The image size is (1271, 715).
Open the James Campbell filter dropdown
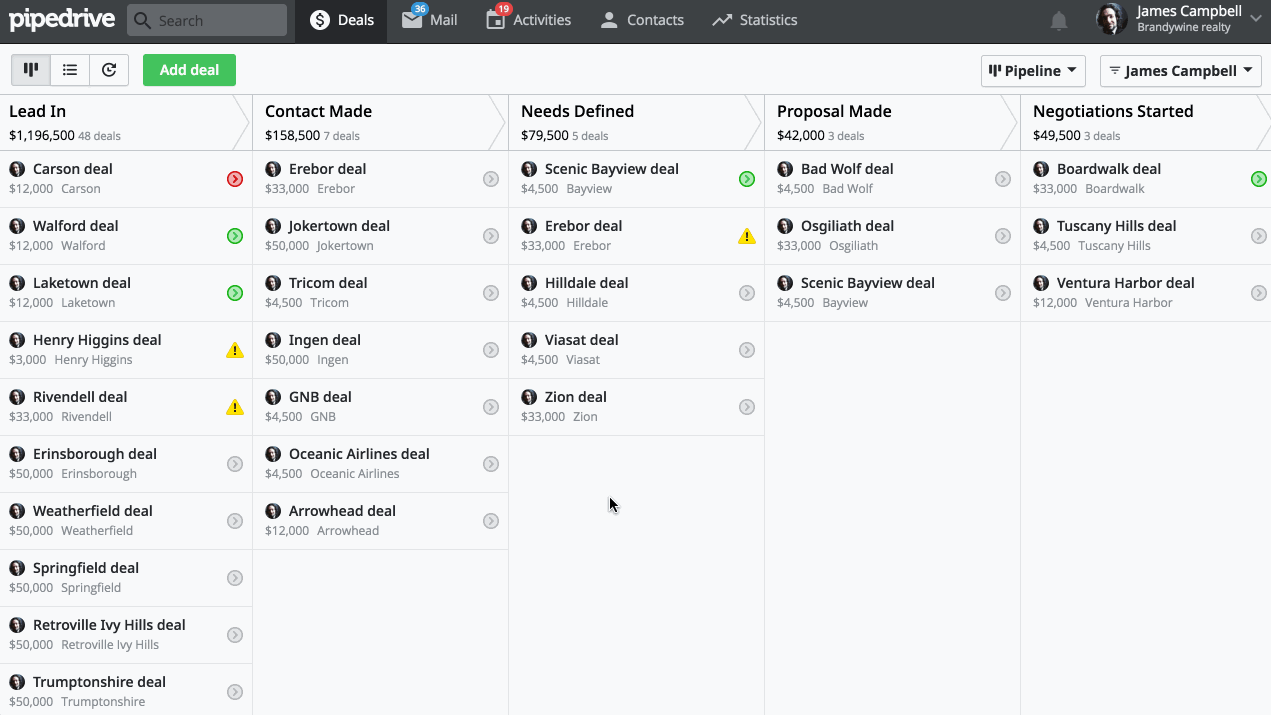pos(1181,71)
